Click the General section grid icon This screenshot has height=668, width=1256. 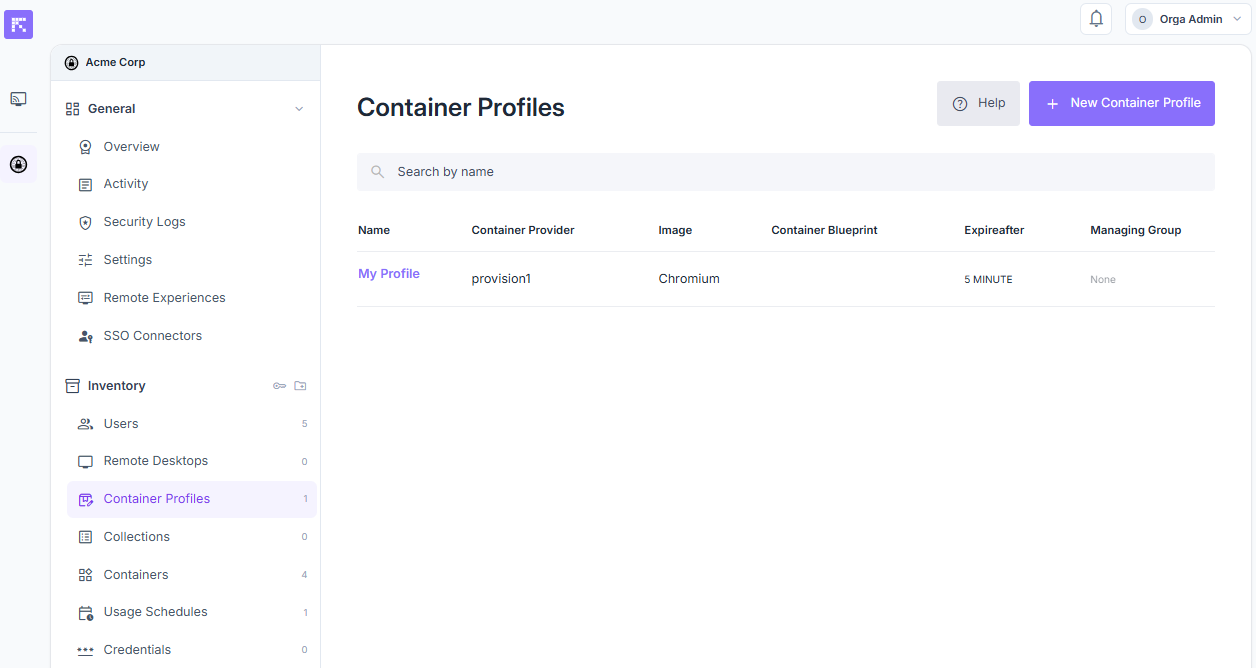tap(72, 109)
